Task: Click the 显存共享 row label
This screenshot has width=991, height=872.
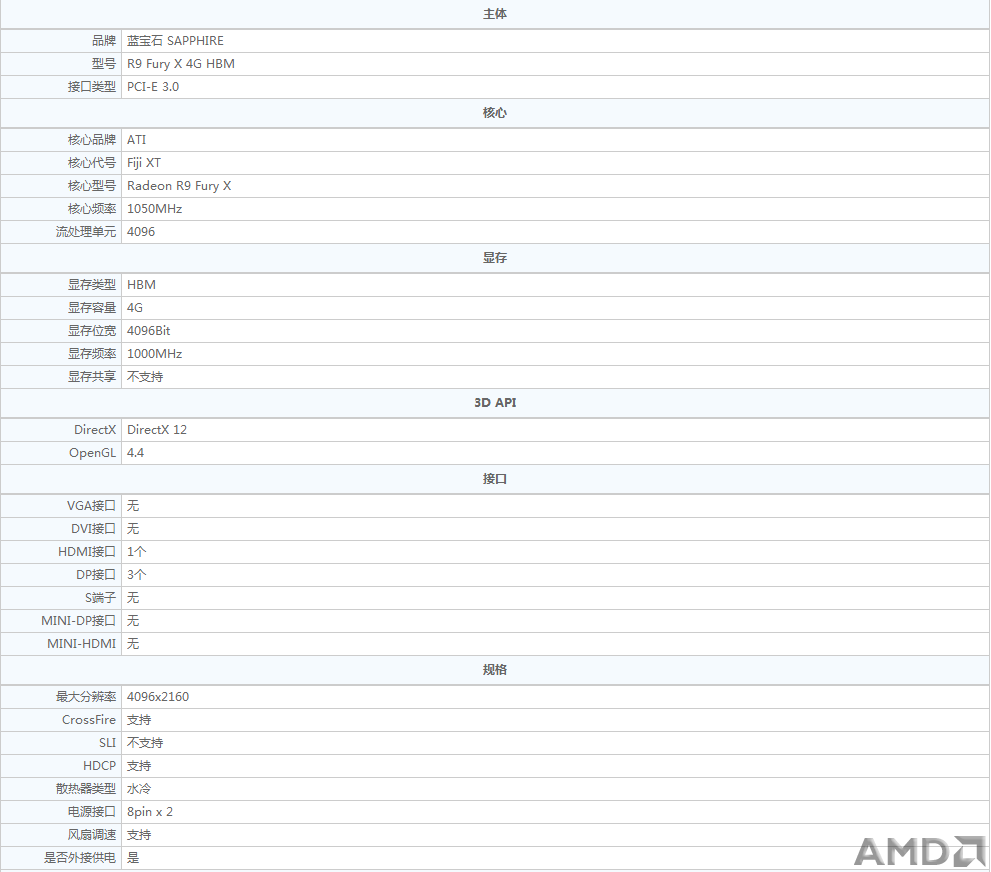Action: tap(92, 377)
